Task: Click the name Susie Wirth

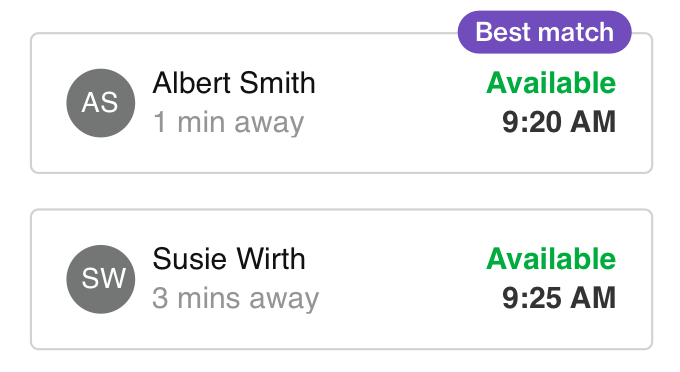Action: pyautogui.click(x=229, y=259)
